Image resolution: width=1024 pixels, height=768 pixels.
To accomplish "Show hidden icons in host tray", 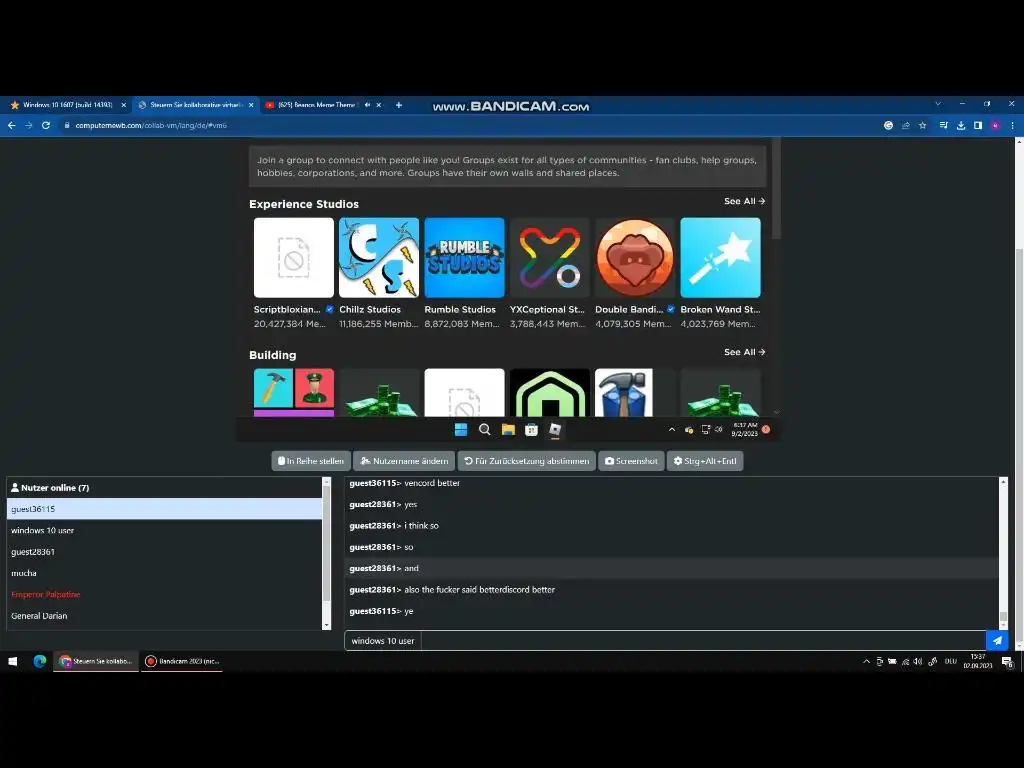I will point(867,662).
